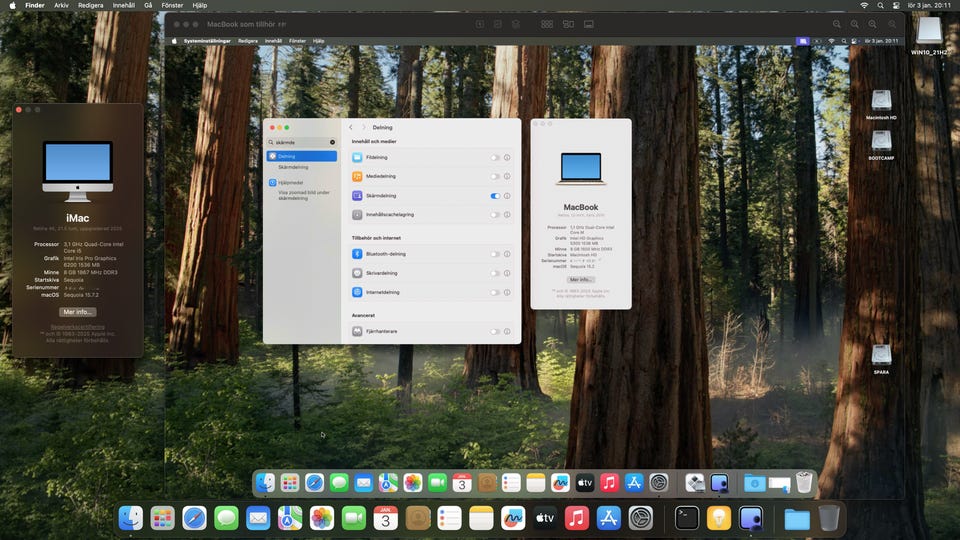This screenshot has height=540, width=960.
Task: Click Mer info… in the iMac window
Action: 78,312
